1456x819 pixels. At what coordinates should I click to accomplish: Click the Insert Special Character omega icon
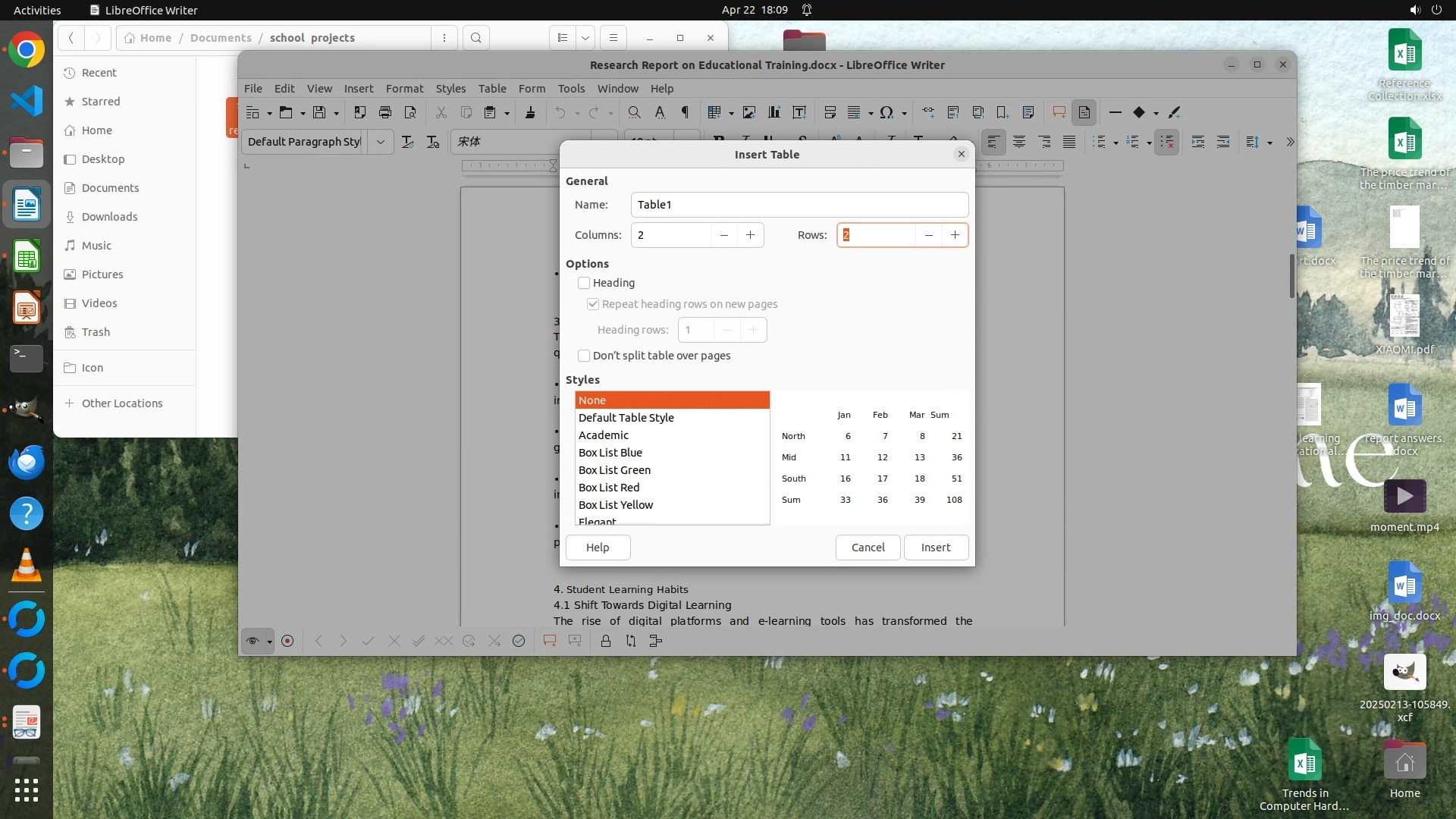tap(886, 112)
